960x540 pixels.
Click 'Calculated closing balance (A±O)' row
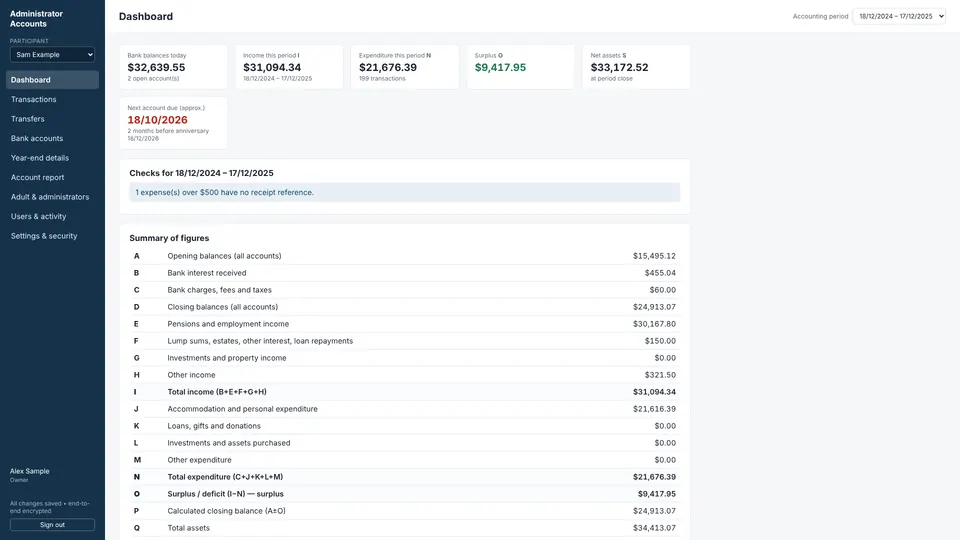click(x=405, y=511)
